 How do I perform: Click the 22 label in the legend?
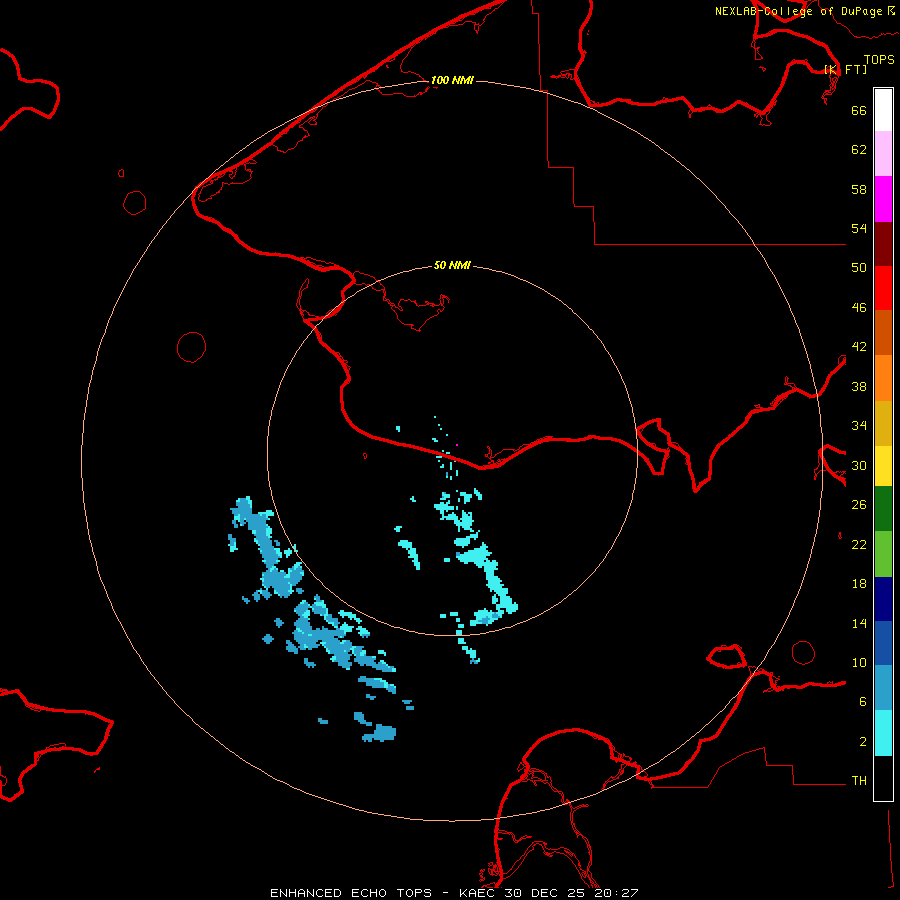pos(859,544)
